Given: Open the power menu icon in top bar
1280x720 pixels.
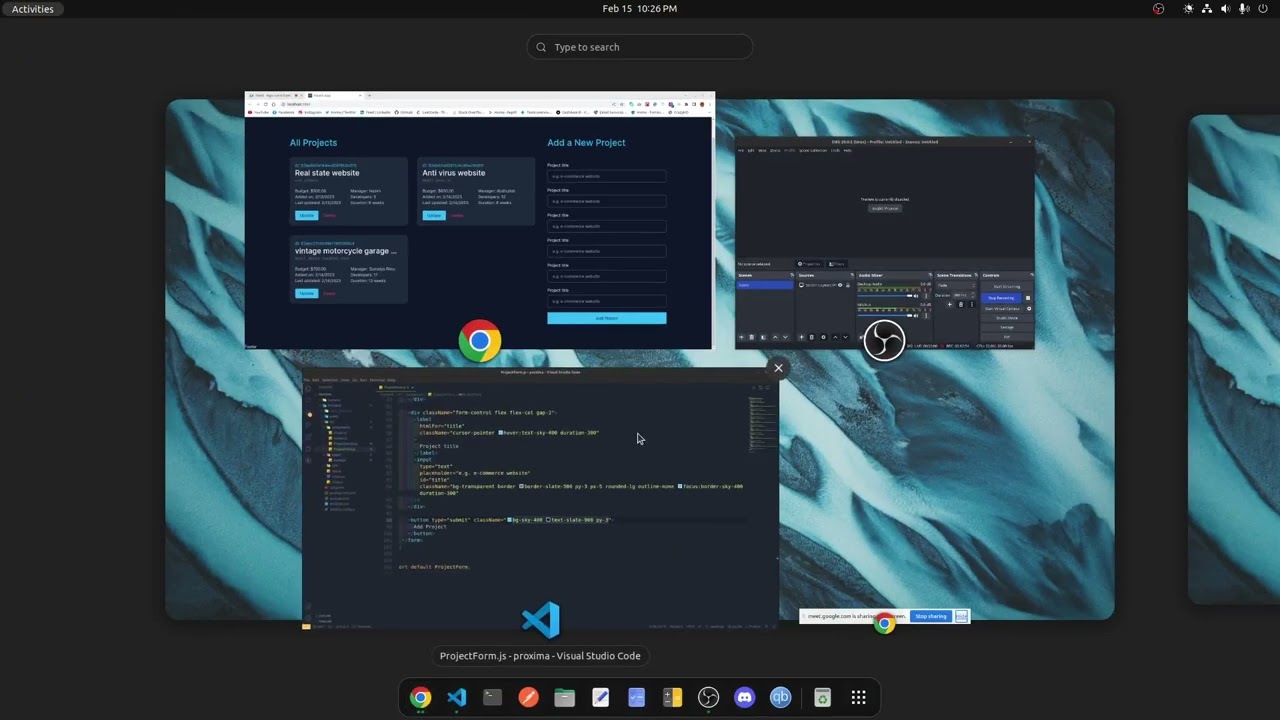Looking at the screenshot, I should click(1262, 9).
